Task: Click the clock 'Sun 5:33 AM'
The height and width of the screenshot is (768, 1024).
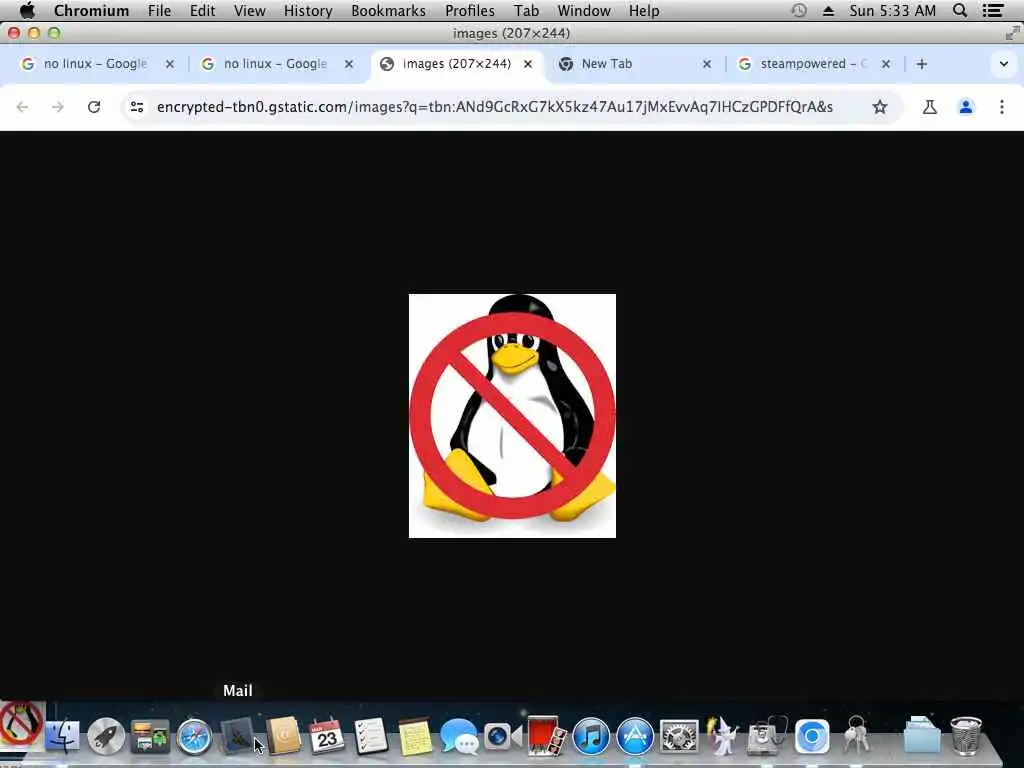Action: coord(892,11)
